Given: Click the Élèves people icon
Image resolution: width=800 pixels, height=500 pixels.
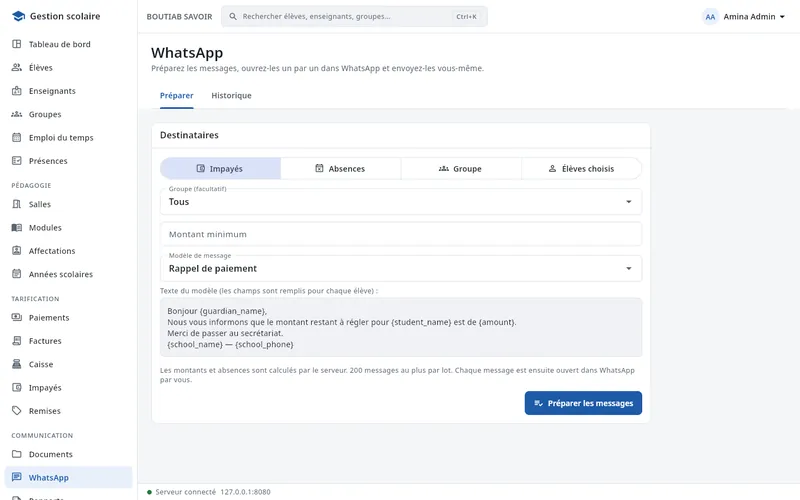Looking at the screenshot, I should click(x=17, y=67).
